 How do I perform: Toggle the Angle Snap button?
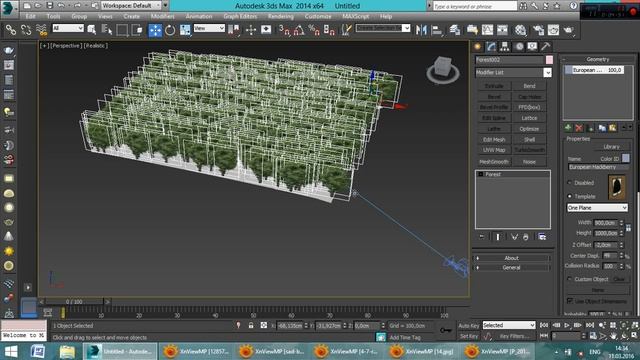pos(299,30)
